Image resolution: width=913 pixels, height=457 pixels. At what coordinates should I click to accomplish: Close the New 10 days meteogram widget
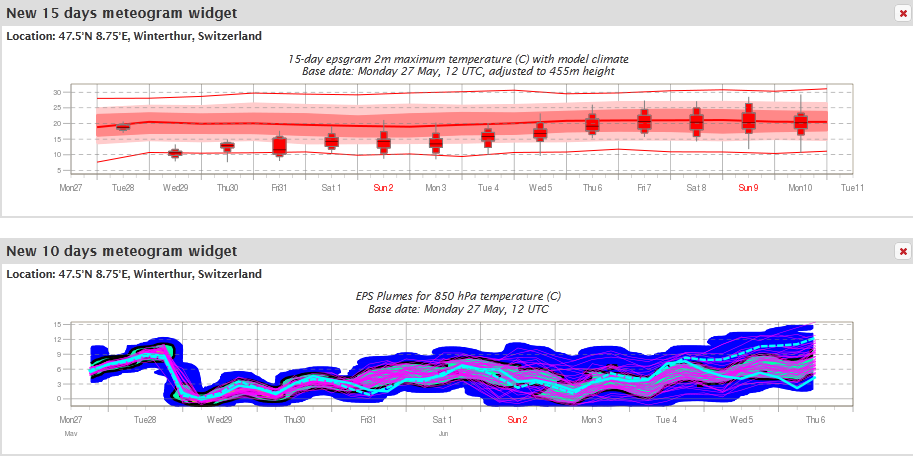[x=903, y=251]
